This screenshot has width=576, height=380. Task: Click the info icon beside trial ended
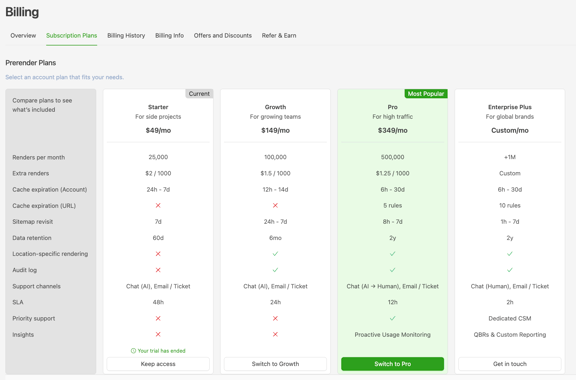coord(133,351)
